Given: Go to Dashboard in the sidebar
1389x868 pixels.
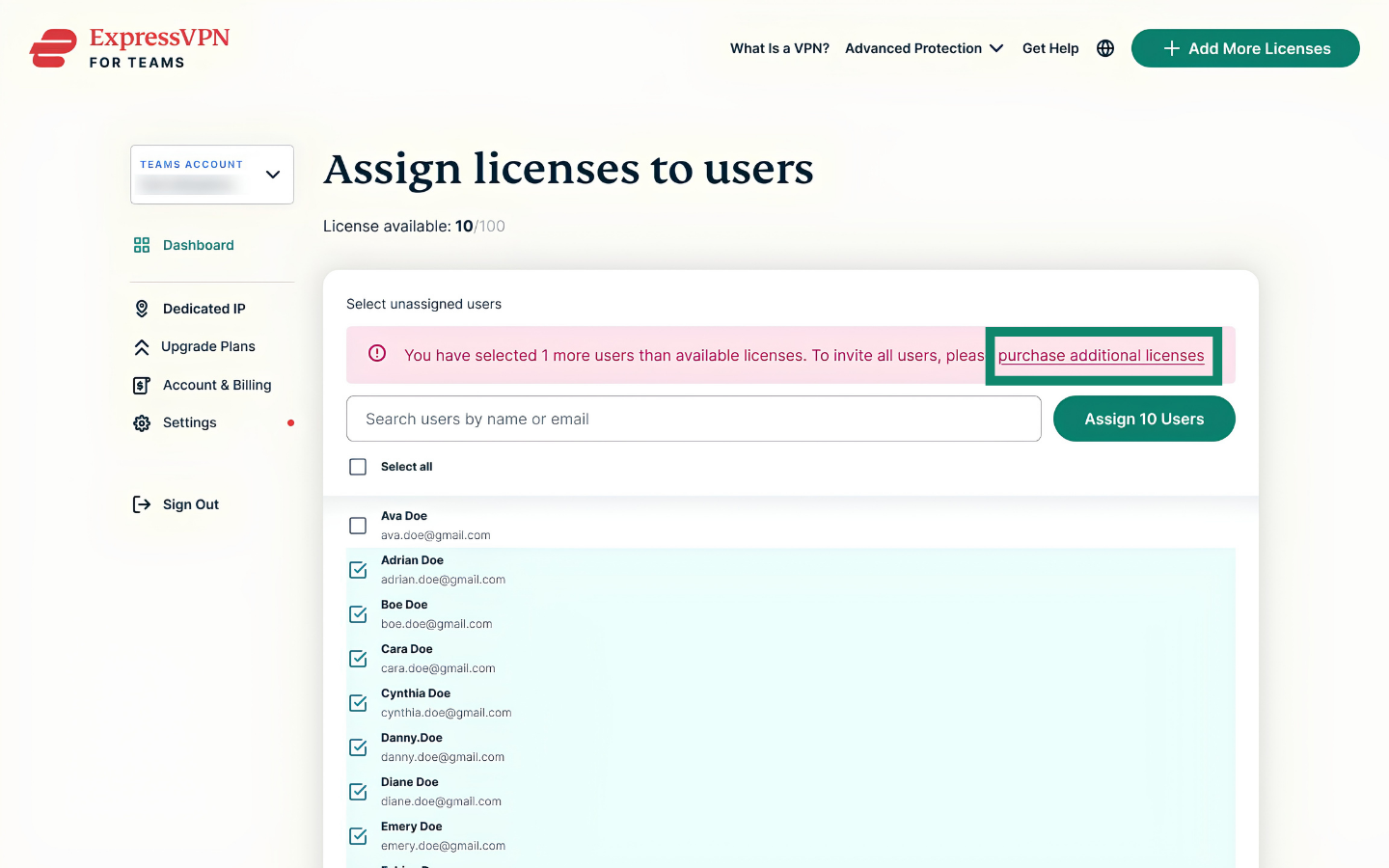Looking at the screenshot, I should coord(199,245).
